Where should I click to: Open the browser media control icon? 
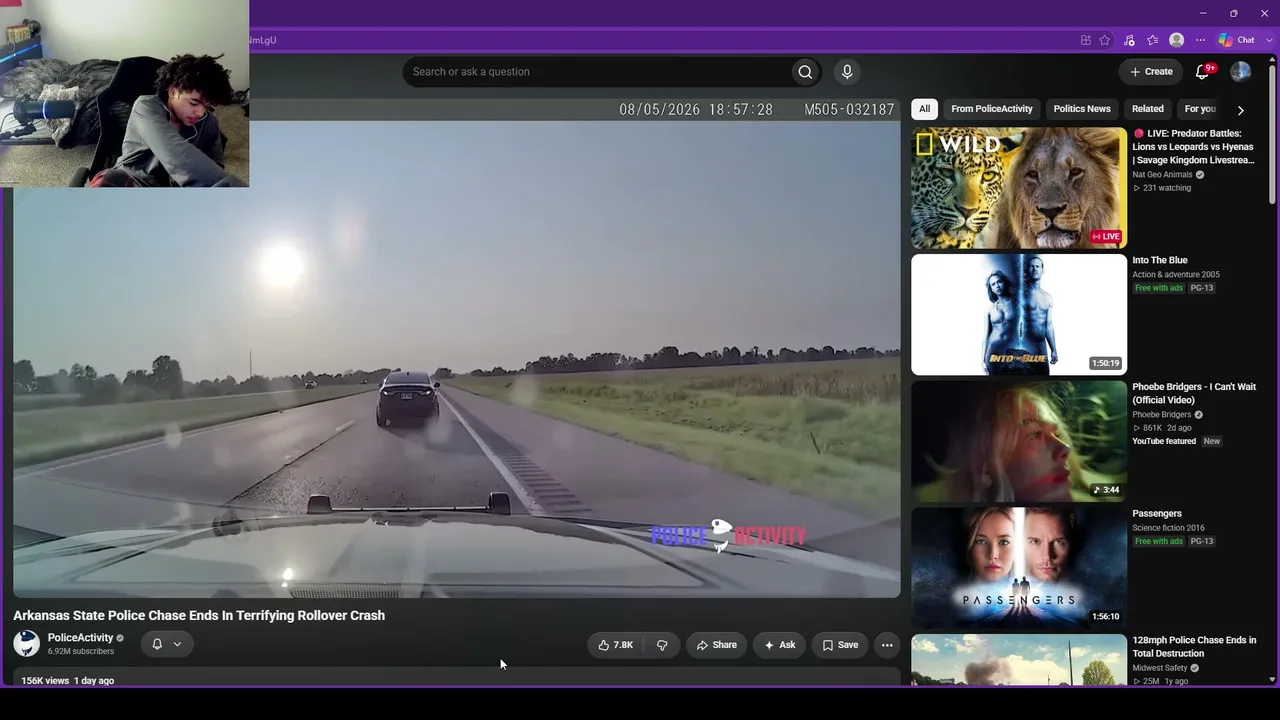[x=1129, y=40]
